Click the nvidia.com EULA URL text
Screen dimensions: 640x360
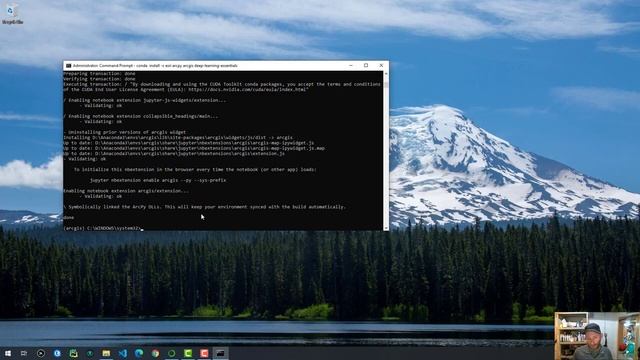coord(248,89)
